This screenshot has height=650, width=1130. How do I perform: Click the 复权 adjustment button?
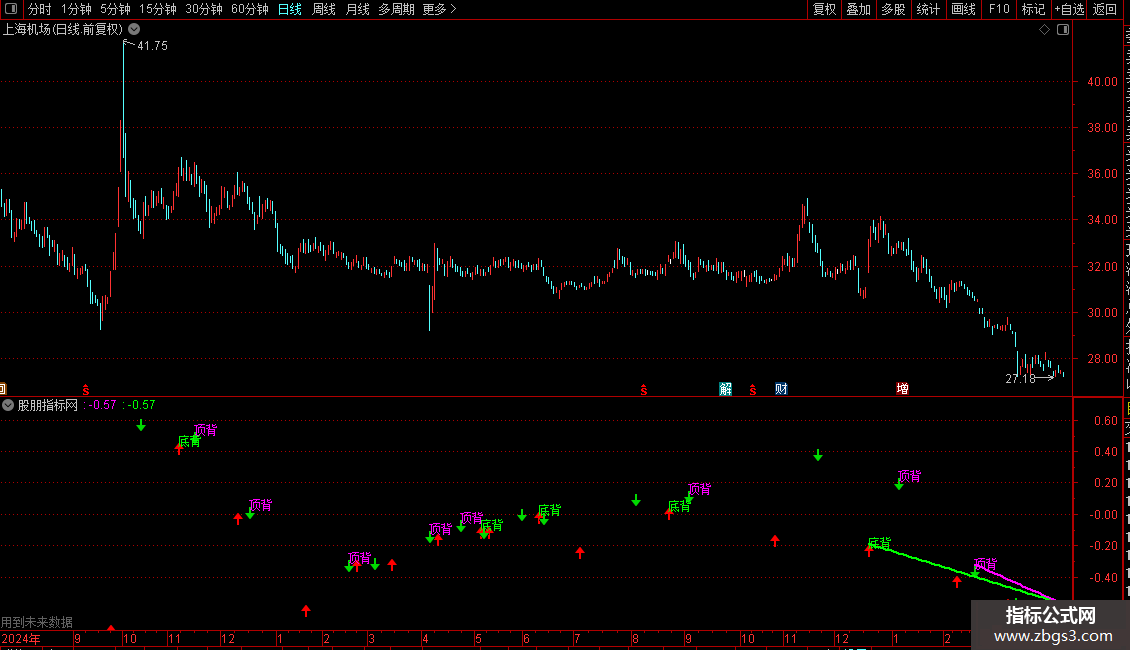click(x=824, y=9)
